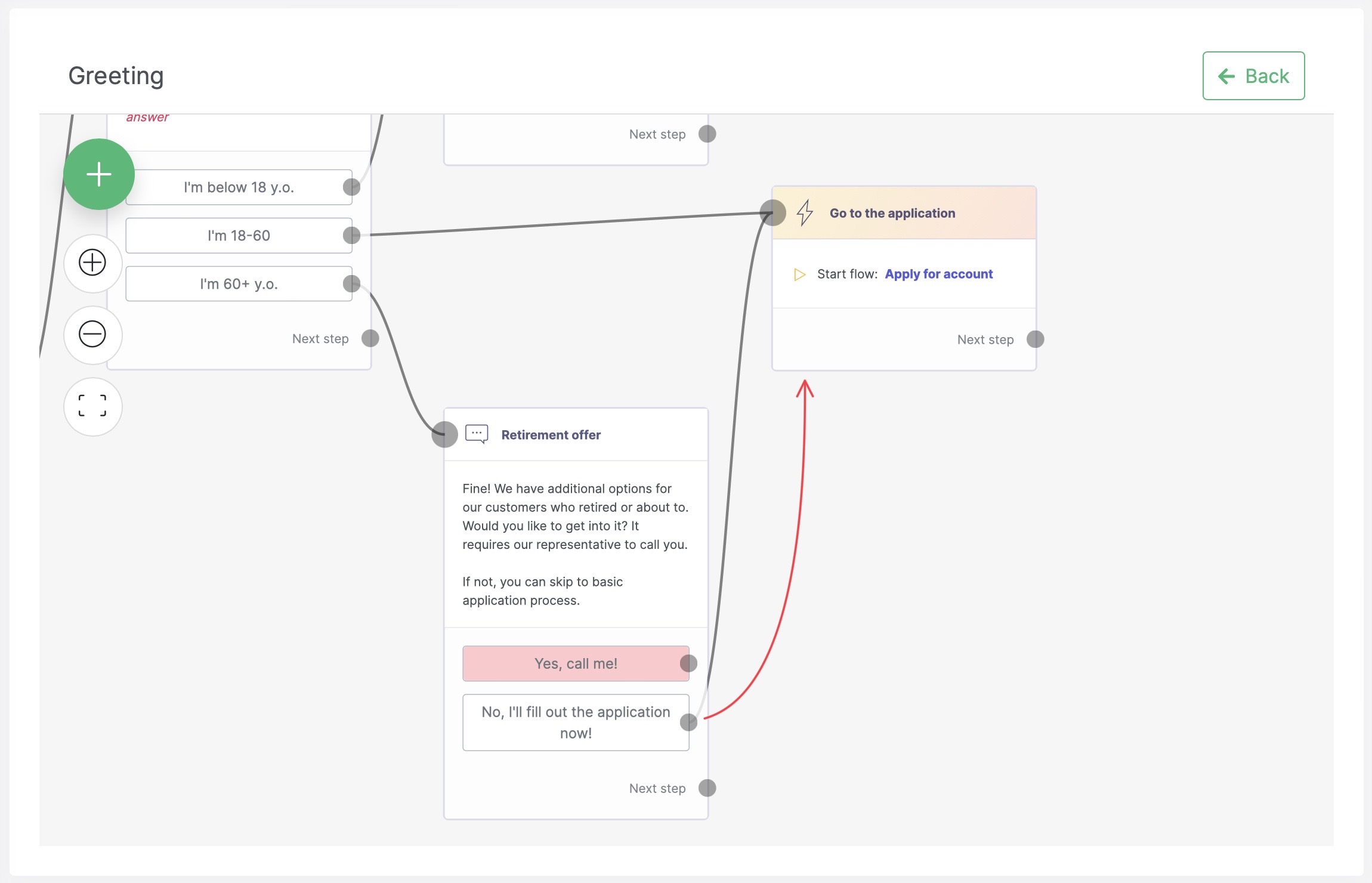Viewport: 1372px width, 883px height.
Task: Select the "I'm below 18 y.o." answer
Action: [x=239, y=187]
